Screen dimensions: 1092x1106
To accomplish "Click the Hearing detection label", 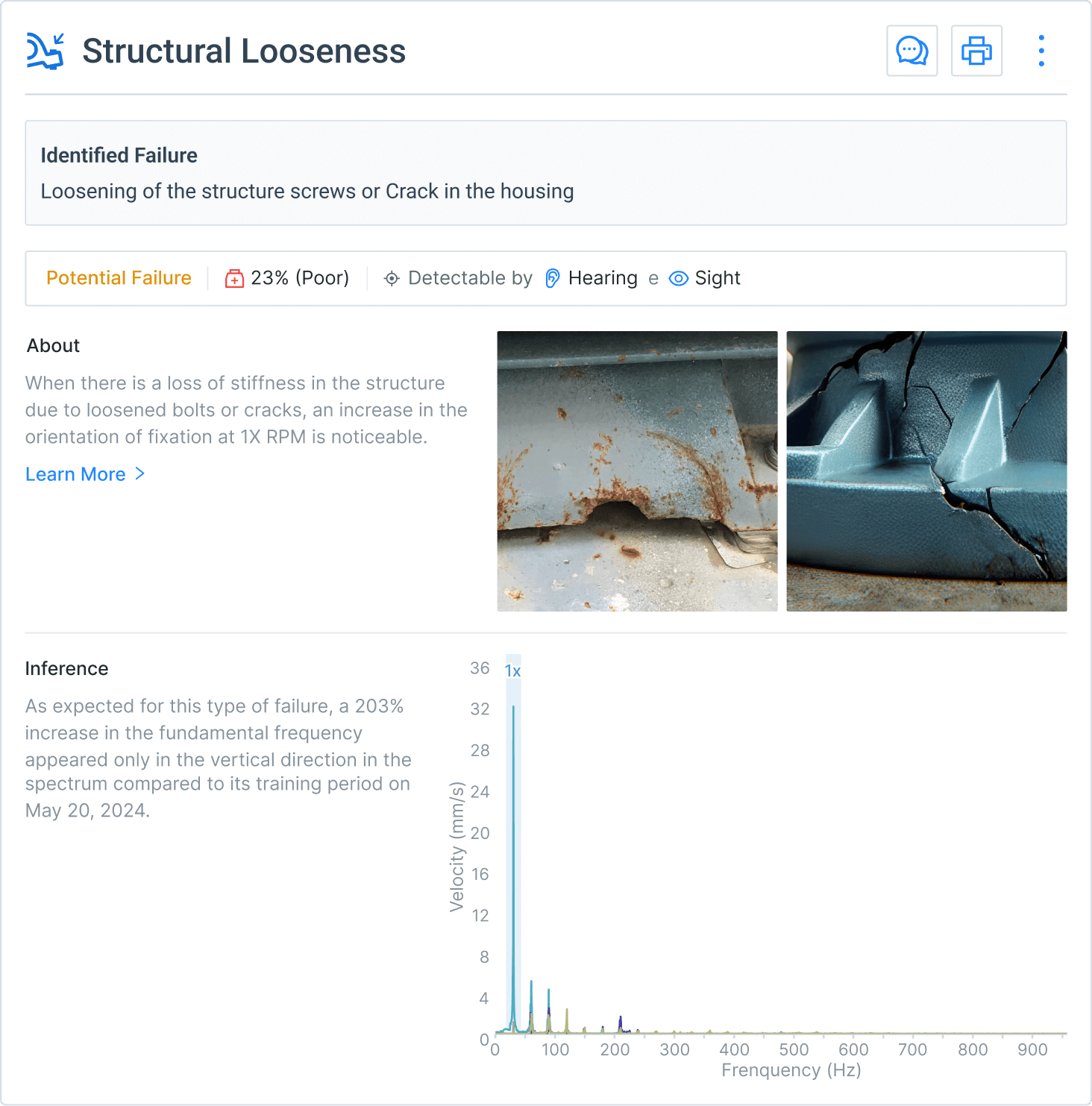I will click(602, 278).
